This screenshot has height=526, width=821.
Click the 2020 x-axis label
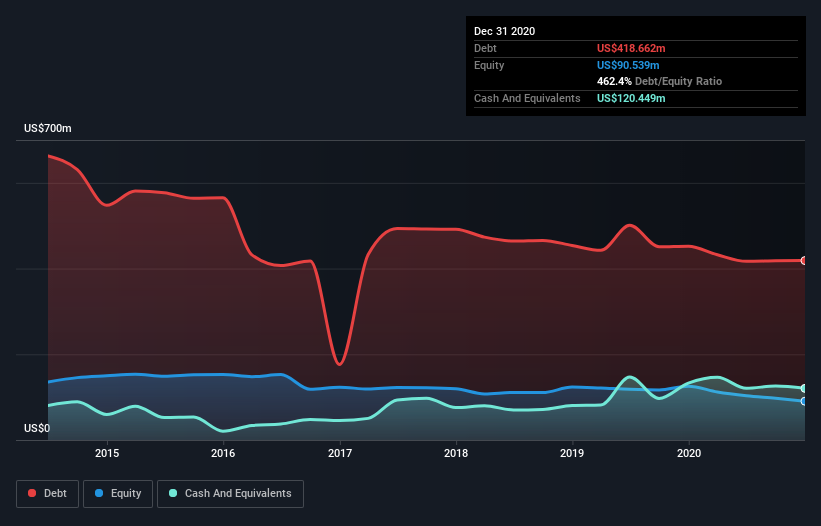(689, 453)
